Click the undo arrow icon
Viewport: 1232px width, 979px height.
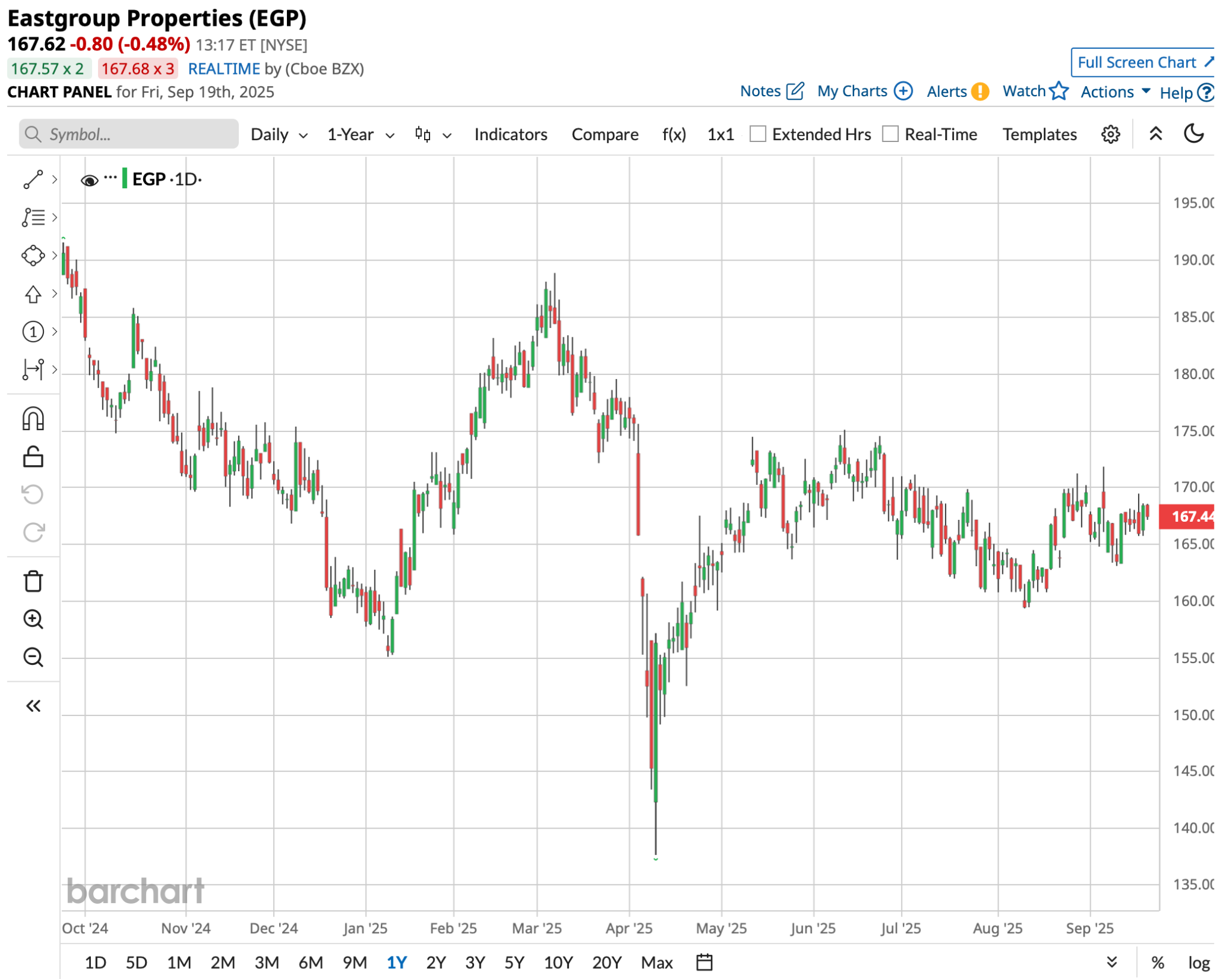[x=33, y=495]
